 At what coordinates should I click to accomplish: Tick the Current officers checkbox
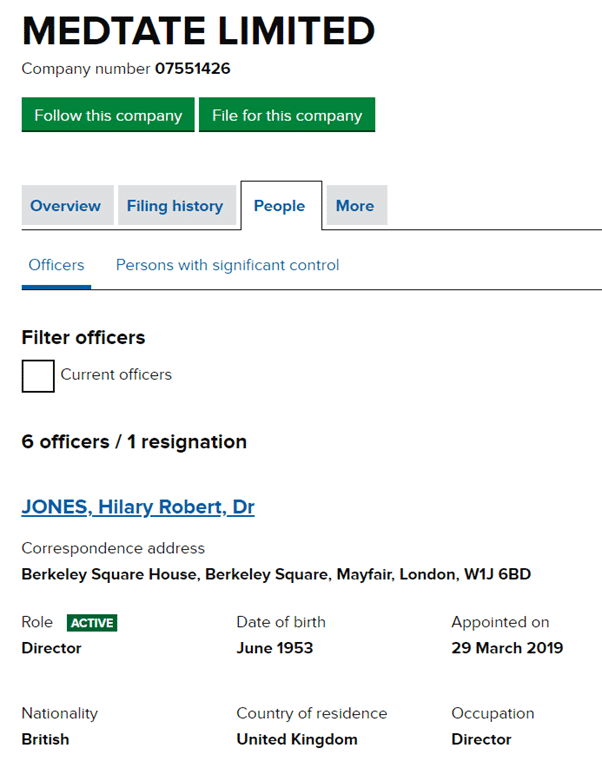tap(38, 376)
